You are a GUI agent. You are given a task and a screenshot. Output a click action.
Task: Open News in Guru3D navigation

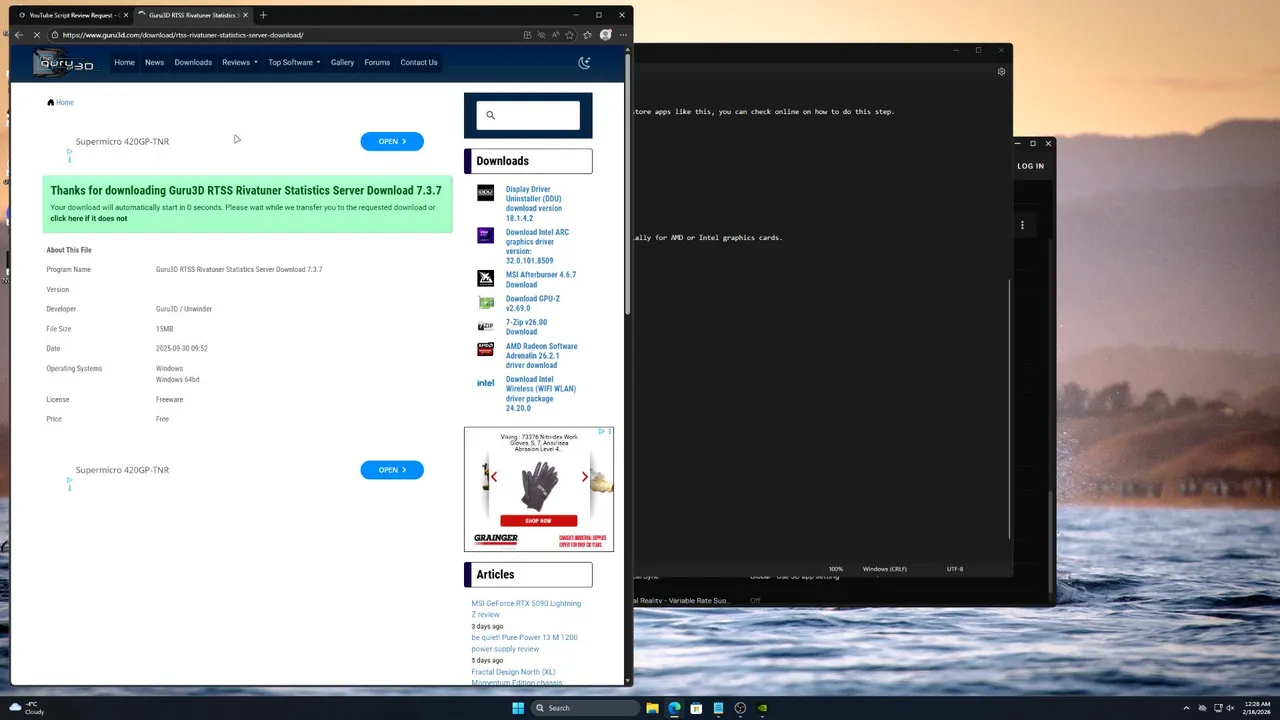154,62
